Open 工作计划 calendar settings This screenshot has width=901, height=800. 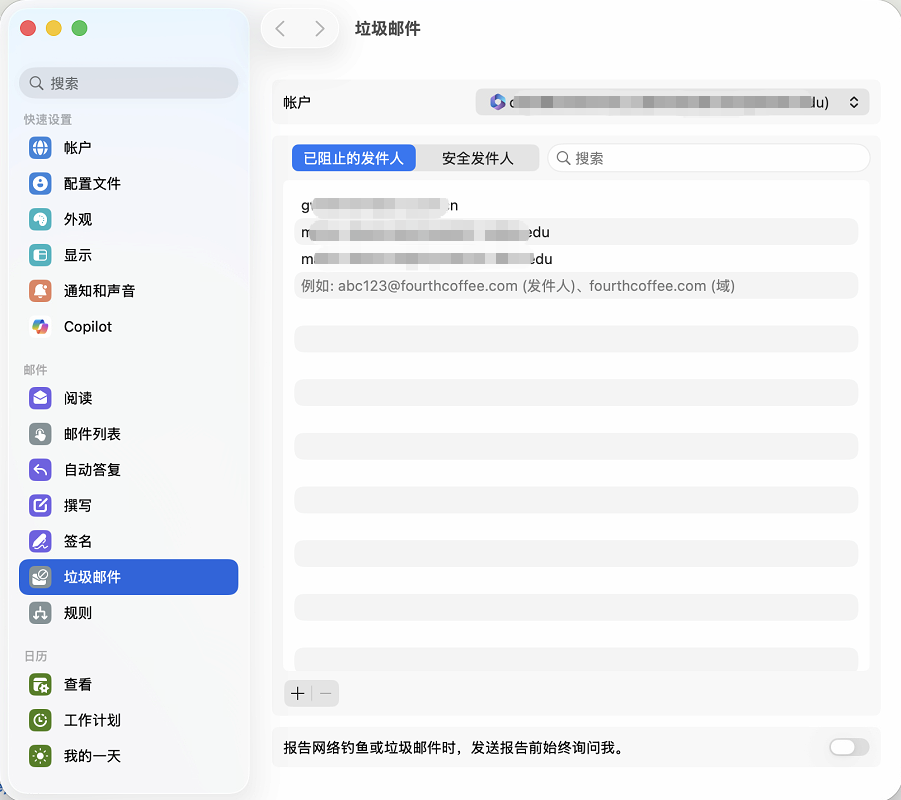coord(92,720)
